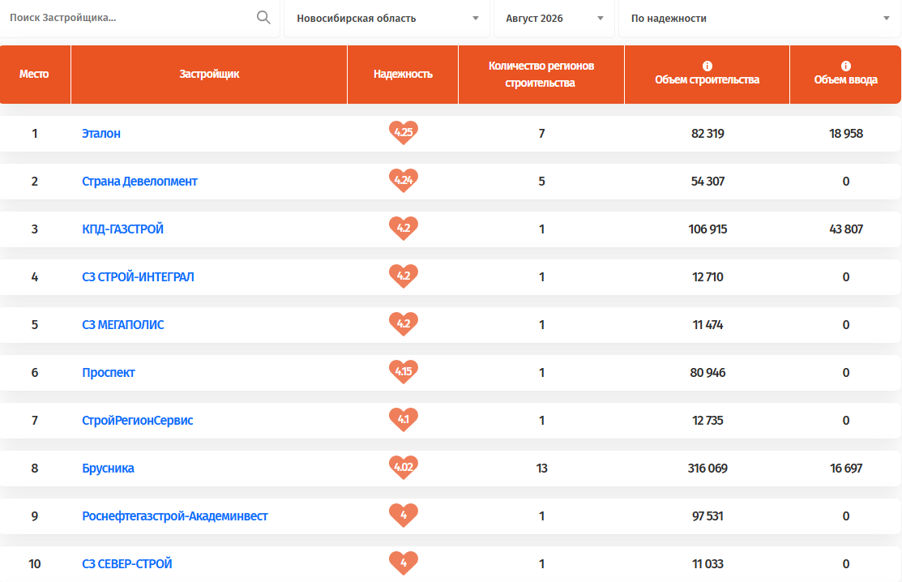Viewport: 902px width, 582px height.
Task: Click regions count 5 for Страна Девелопмент
Action: (541, 181)
